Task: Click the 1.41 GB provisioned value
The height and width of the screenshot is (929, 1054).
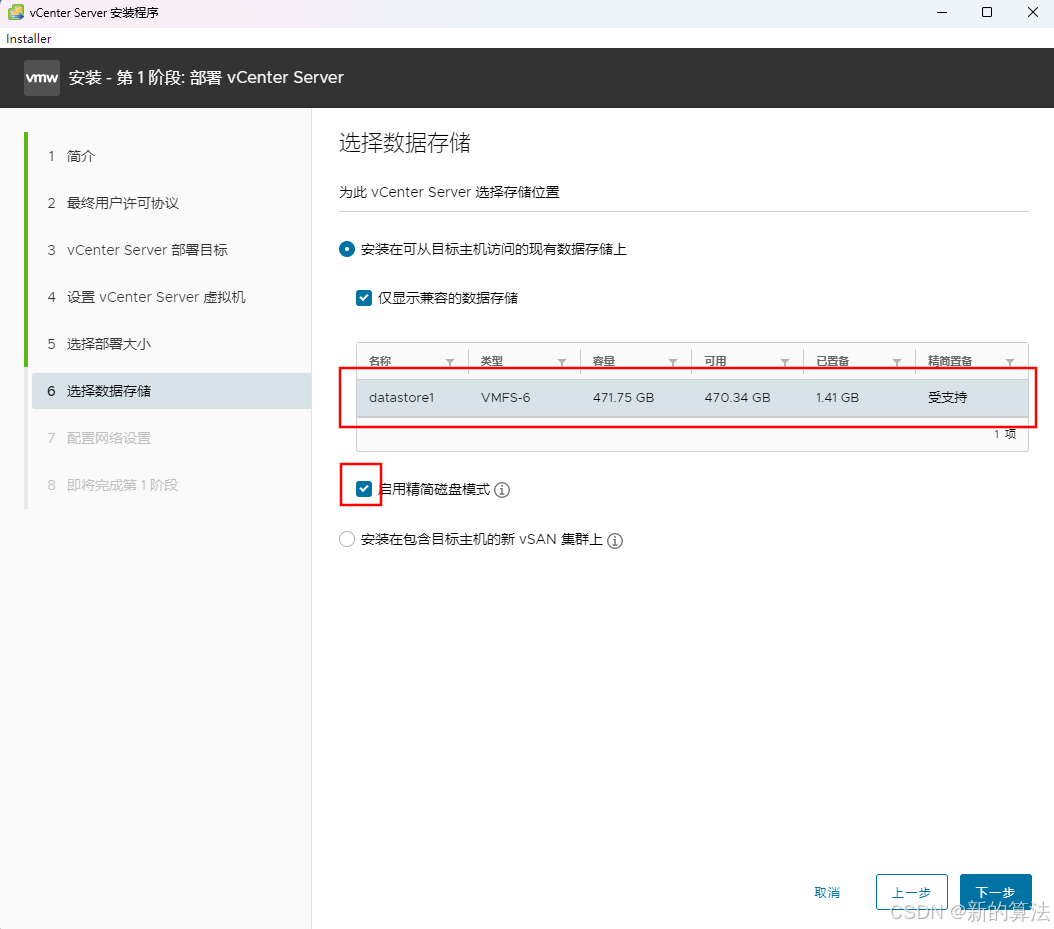Action: [x=837, y=397]
